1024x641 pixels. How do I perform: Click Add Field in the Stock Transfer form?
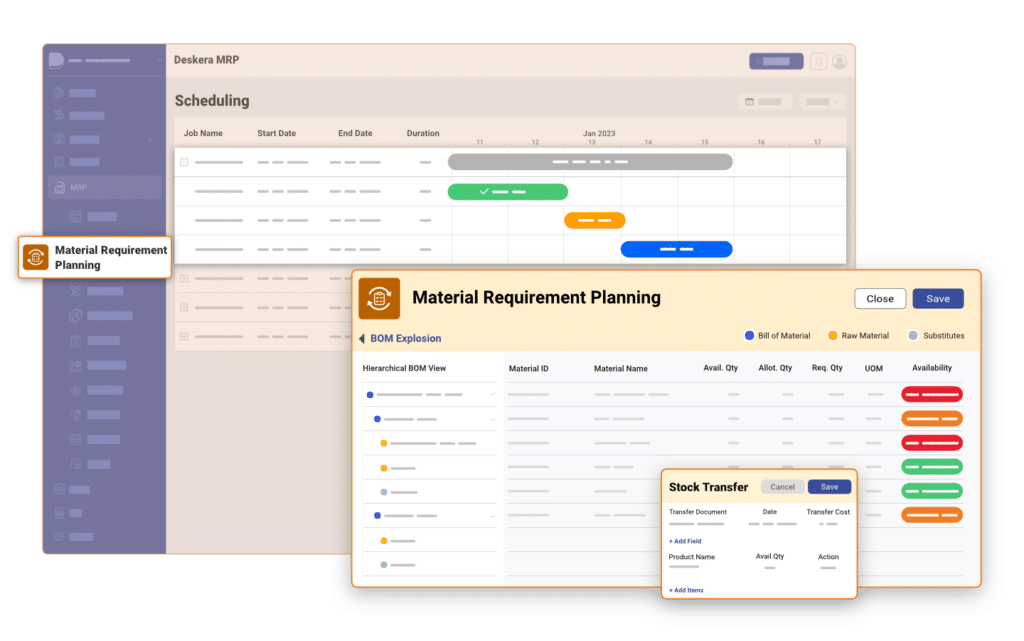tap(685, 541)
